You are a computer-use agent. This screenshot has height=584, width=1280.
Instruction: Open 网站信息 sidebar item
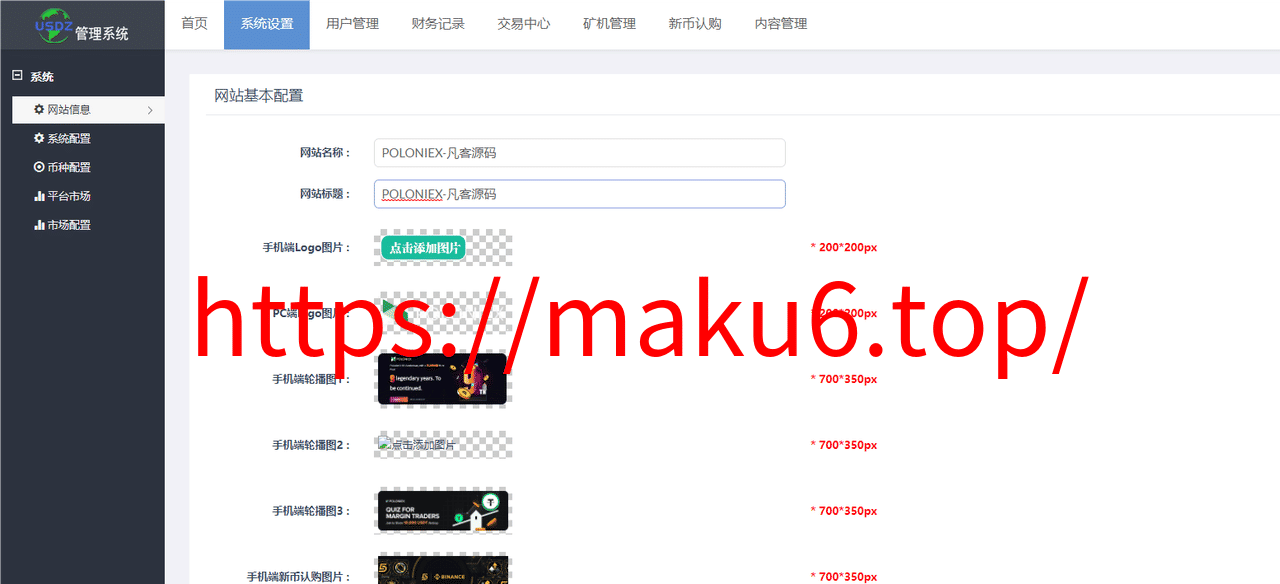coord(88,110)
